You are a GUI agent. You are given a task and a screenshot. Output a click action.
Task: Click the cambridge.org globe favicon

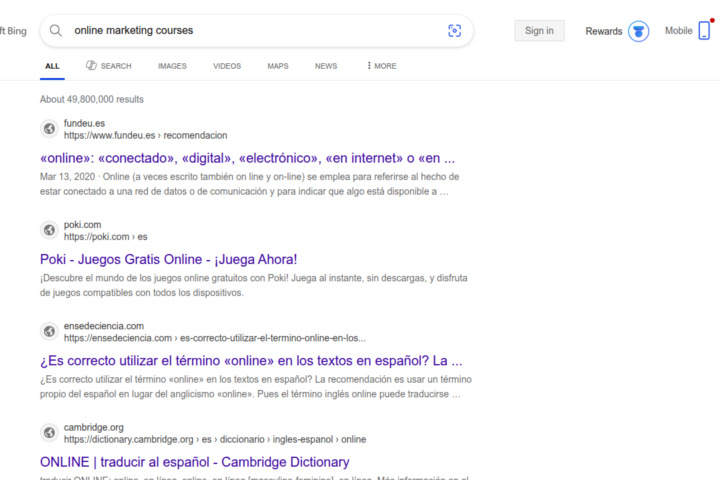tap(49, 433)
